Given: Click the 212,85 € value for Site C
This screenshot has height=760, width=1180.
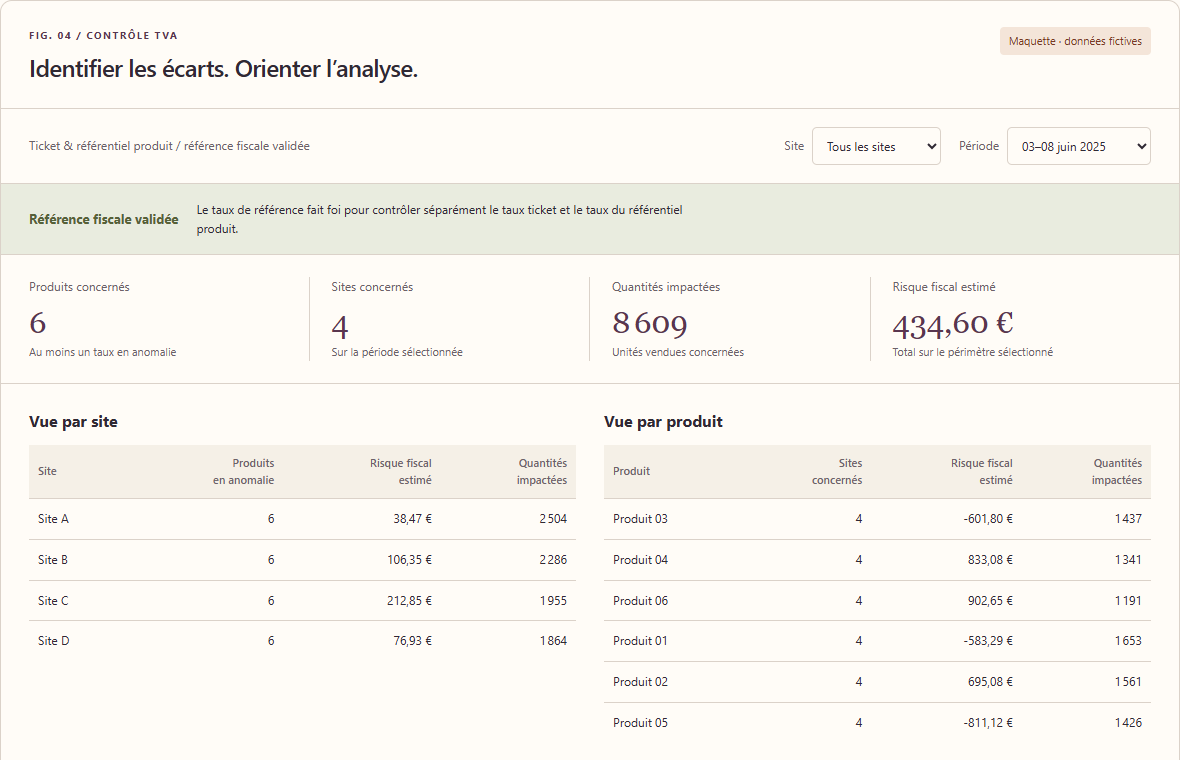Looking at the screenshot, I should coord(409,600).
